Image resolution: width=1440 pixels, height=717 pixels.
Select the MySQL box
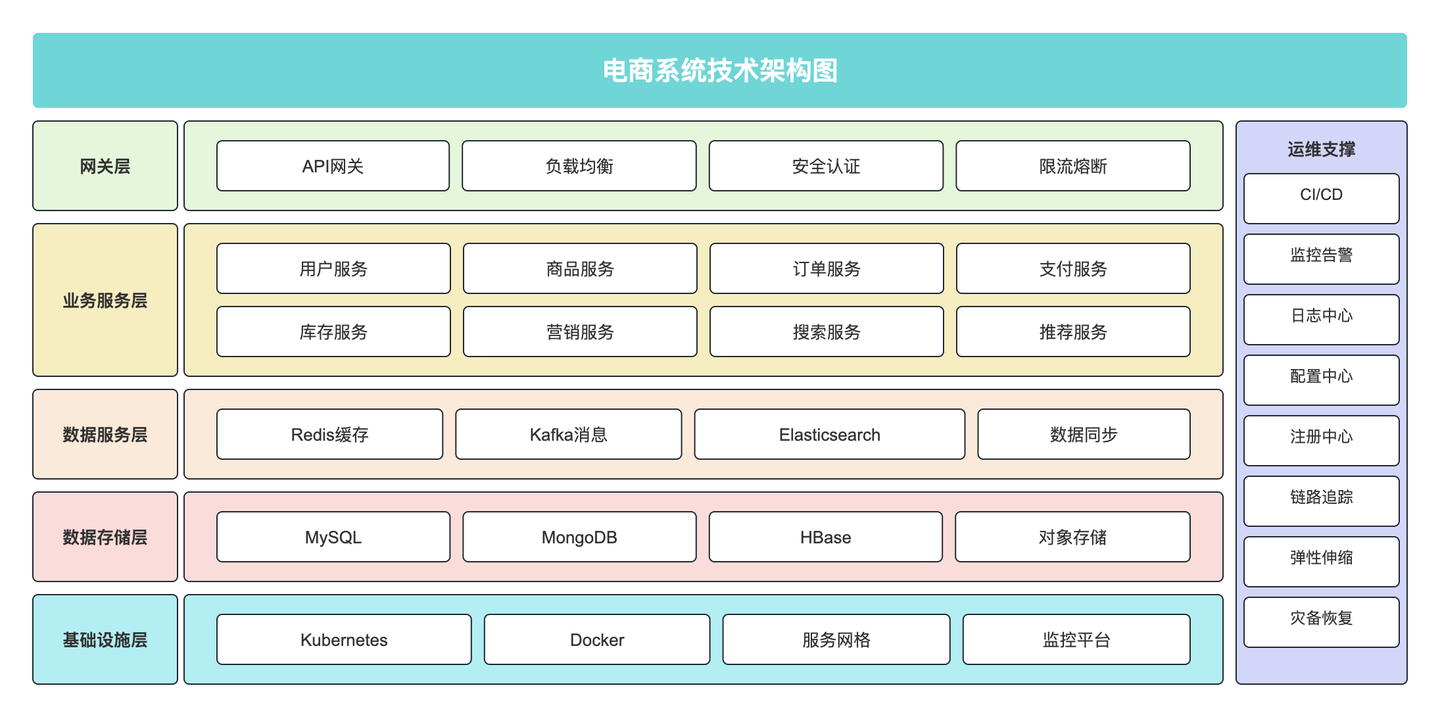tap(333, 537)
